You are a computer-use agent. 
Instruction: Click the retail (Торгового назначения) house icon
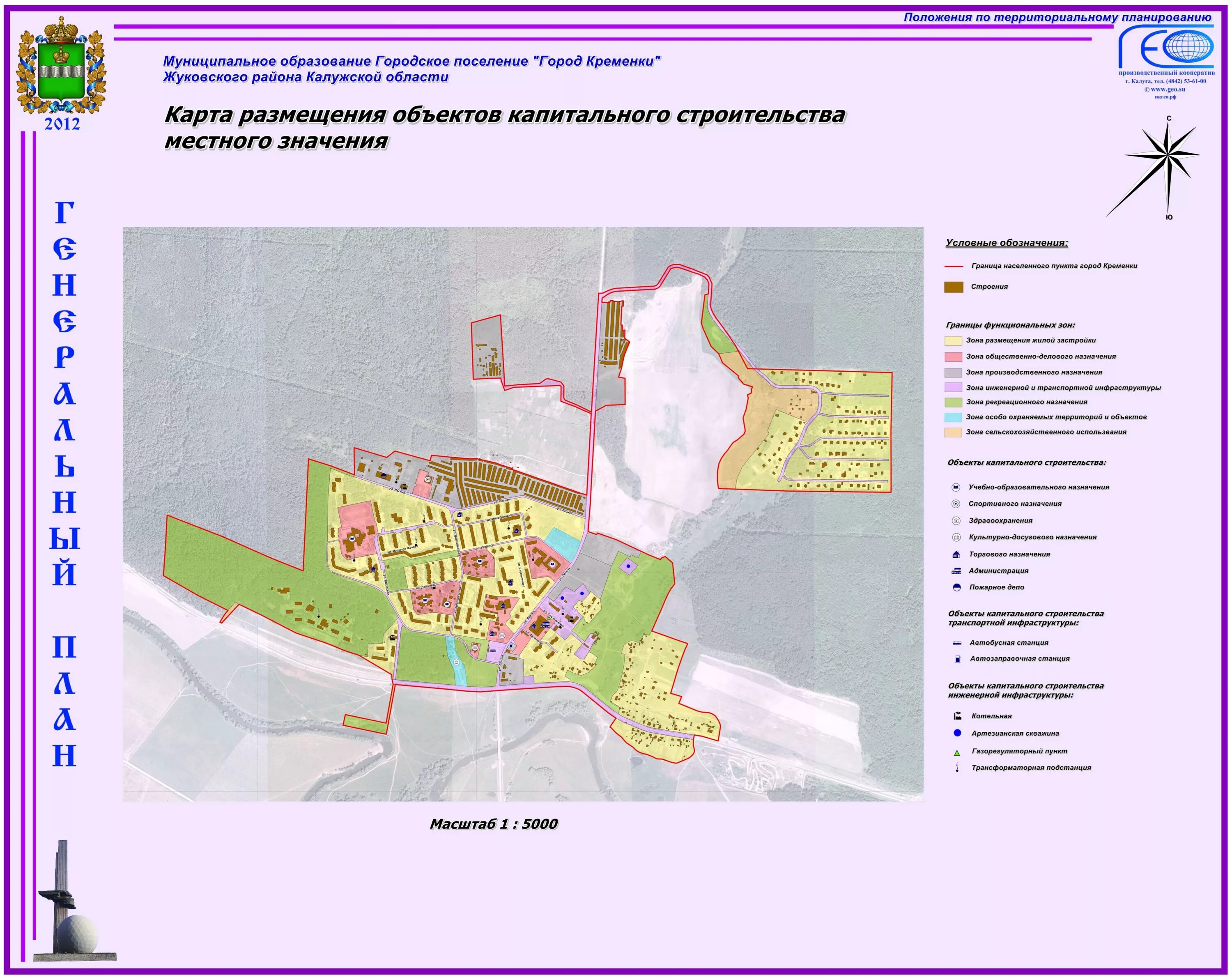click(x=956, y=554)
